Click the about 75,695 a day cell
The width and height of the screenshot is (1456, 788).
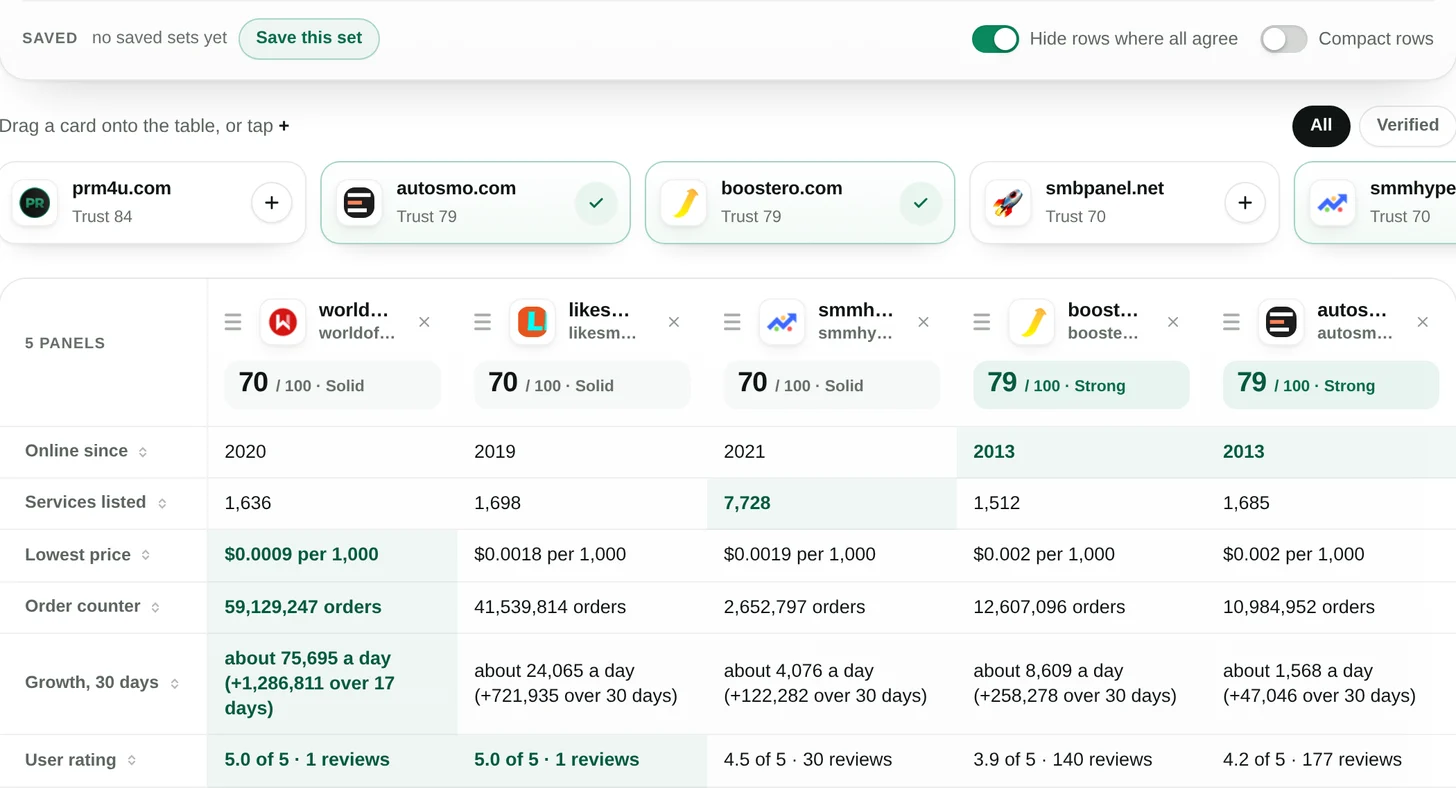[x=332, y=683]
